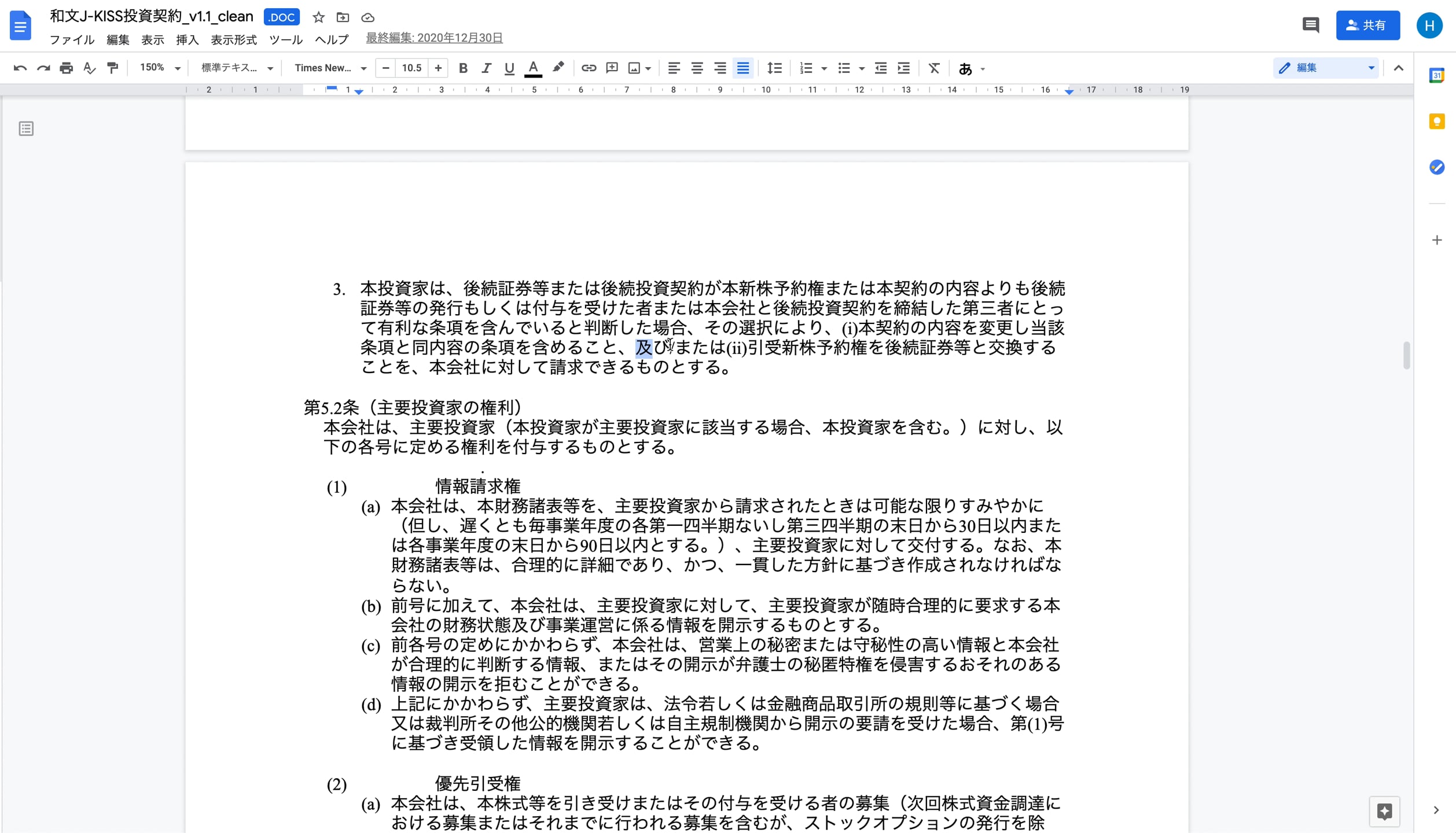Star the document 和文J-KISS投資契約
The width and height of the screenshot is (1456, 833).
coord(318,17)
